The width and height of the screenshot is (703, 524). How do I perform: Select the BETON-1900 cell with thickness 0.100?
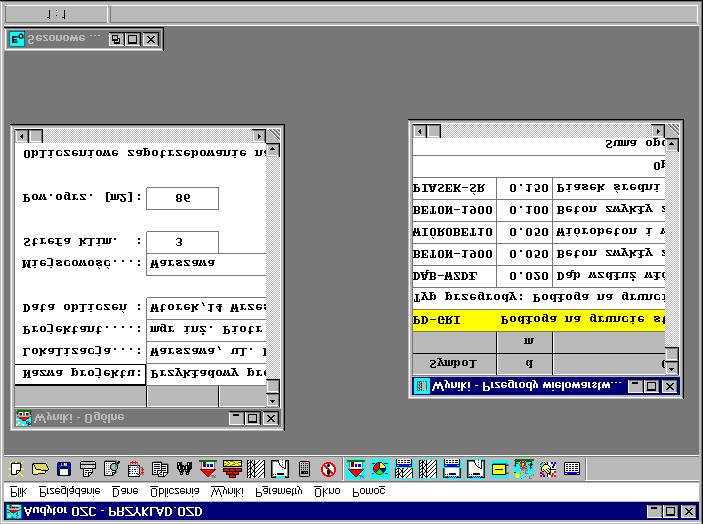point(454,210)
